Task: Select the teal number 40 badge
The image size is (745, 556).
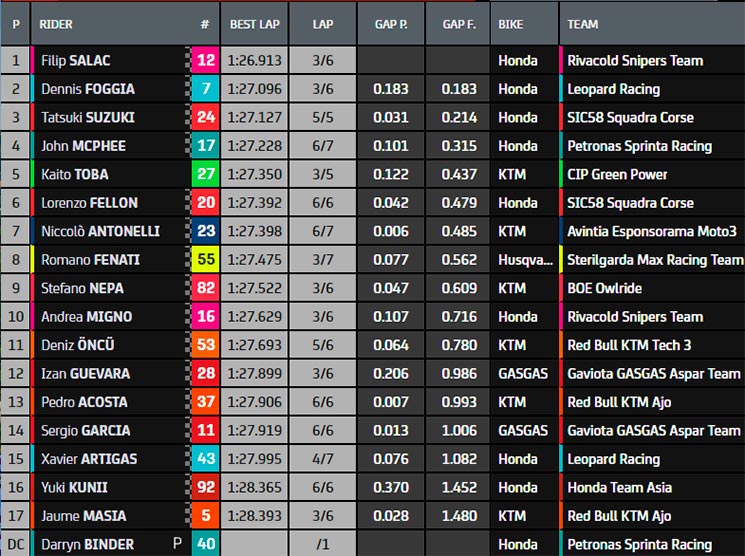Action: pyautogui.click(x=205, y=544)
